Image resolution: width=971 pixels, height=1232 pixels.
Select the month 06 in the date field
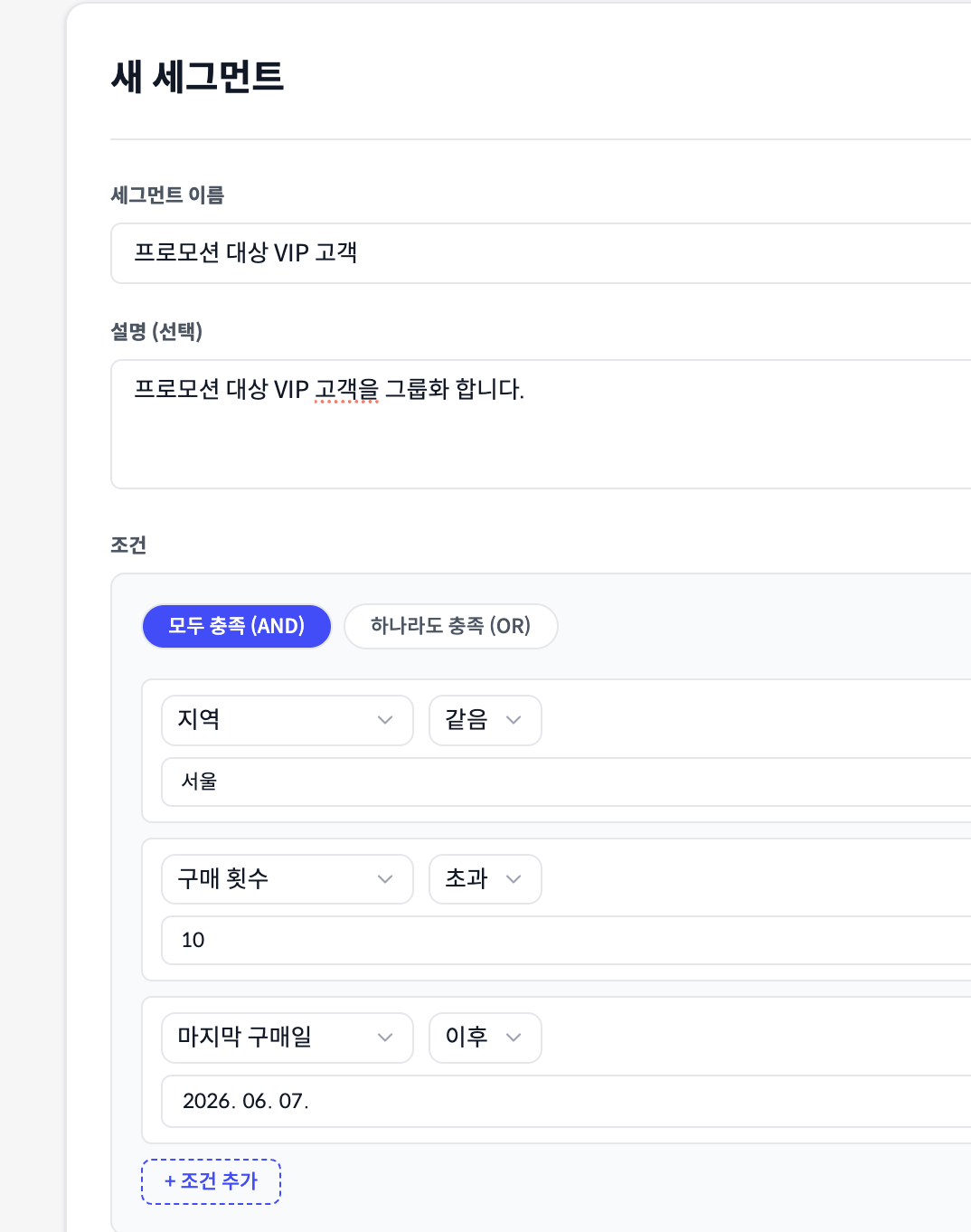(x=256, y=1101)
